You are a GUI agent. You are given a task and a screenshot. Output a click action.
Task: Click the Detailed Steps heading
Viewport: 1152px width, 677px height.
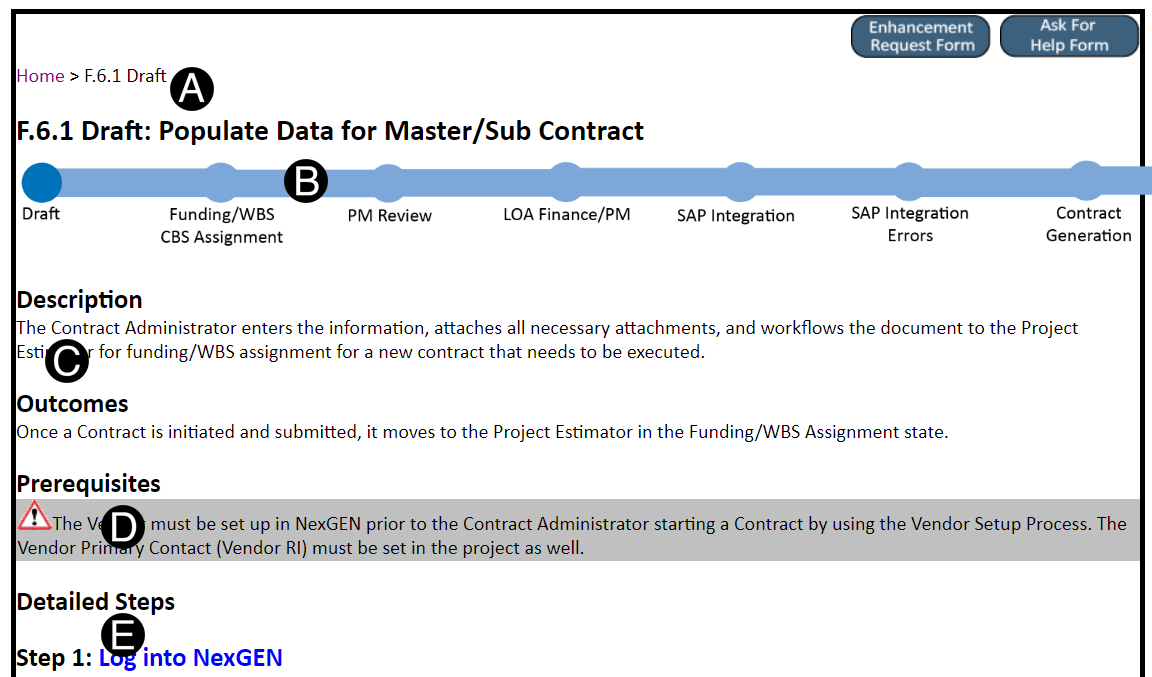96,602
